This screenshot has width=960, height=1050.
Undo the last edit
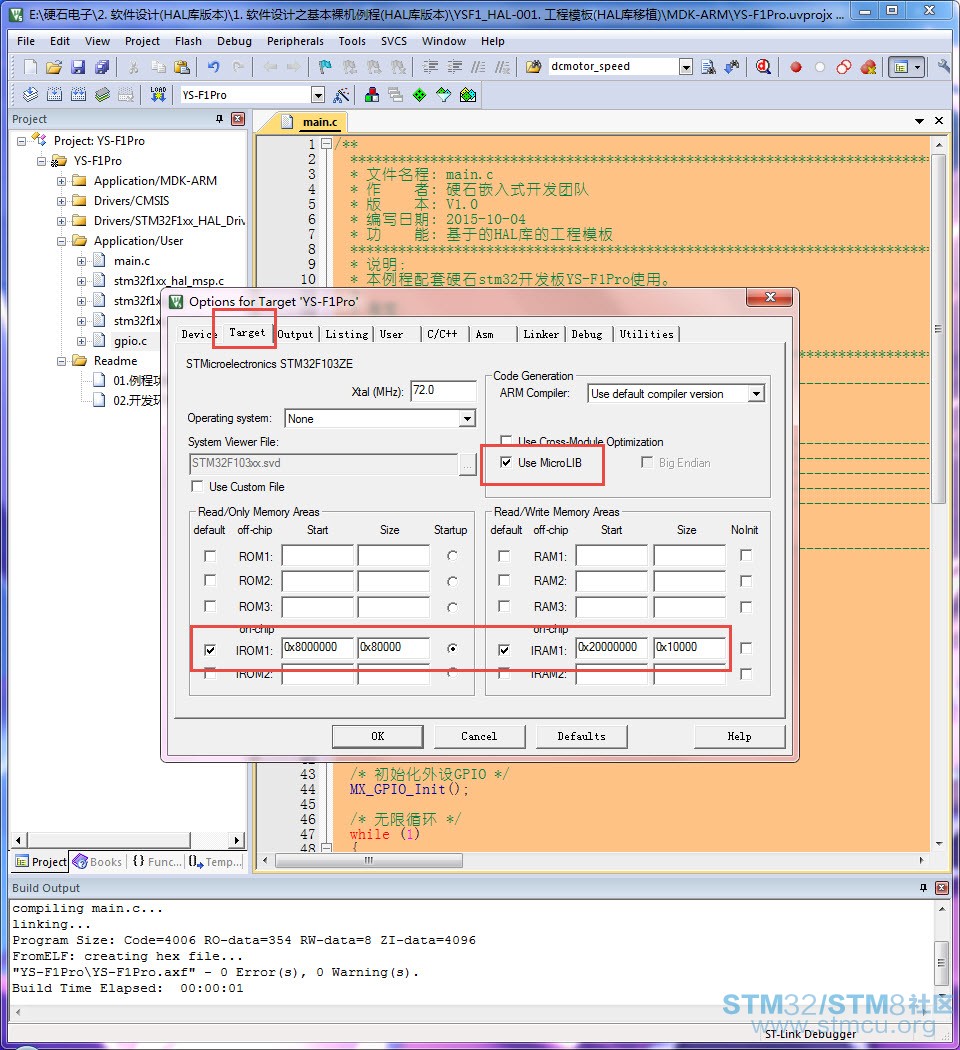214,66
